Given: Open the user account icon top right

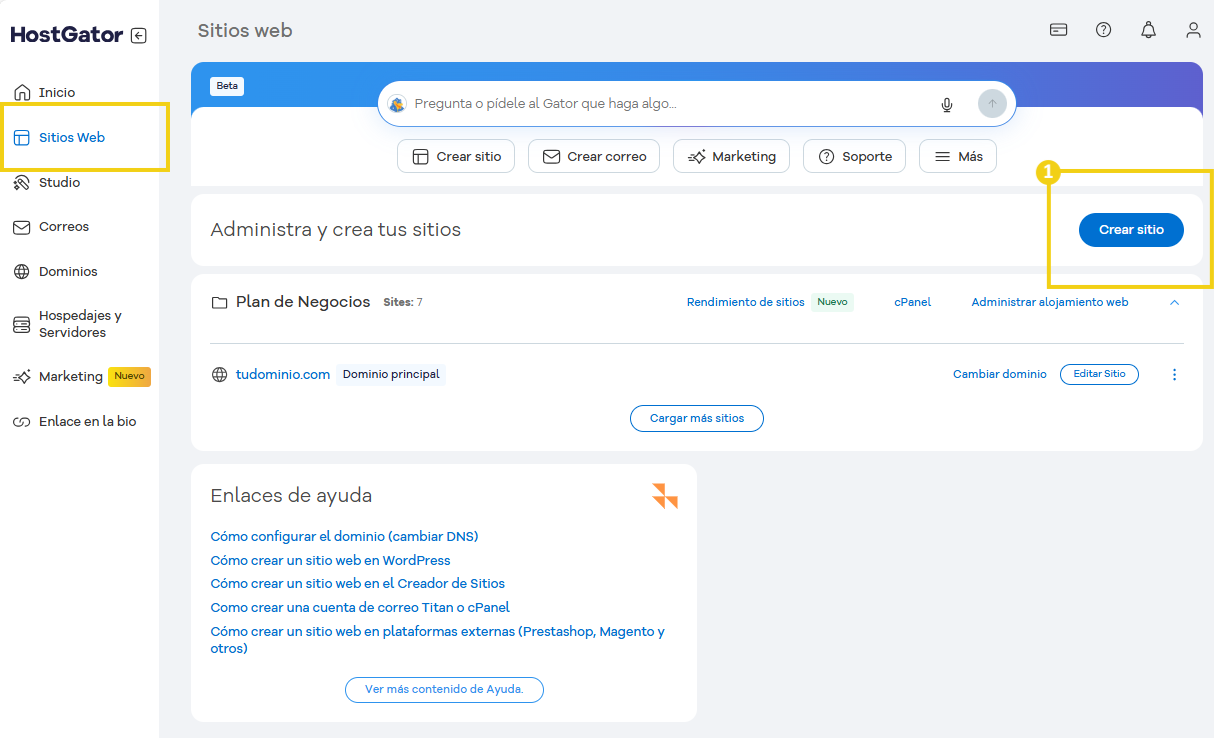Looking at the screenshot, I should coord(1193,30).
